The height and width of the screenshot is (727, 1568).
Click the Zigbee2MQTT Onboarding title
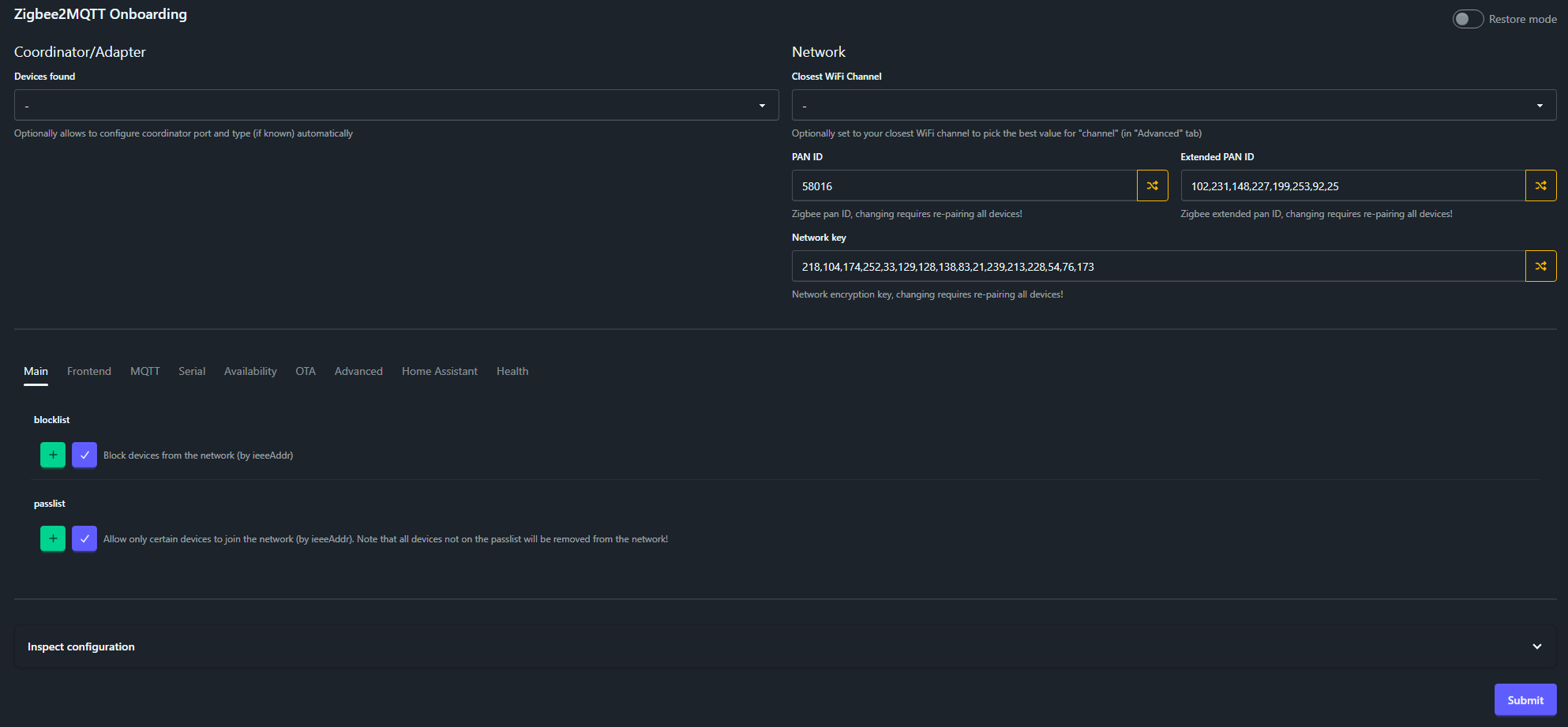coord(100,14)
